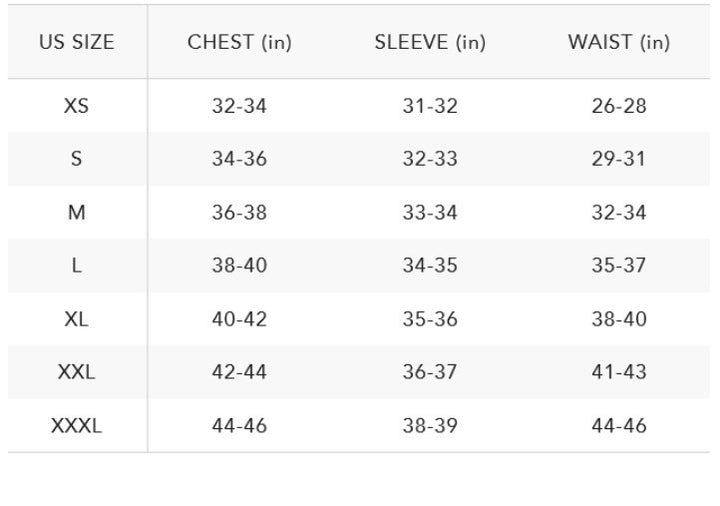Click the SLEEVE (in) column header
Image resolution: width=720 pixels, height=506 pixels.
tap(430, 43)
